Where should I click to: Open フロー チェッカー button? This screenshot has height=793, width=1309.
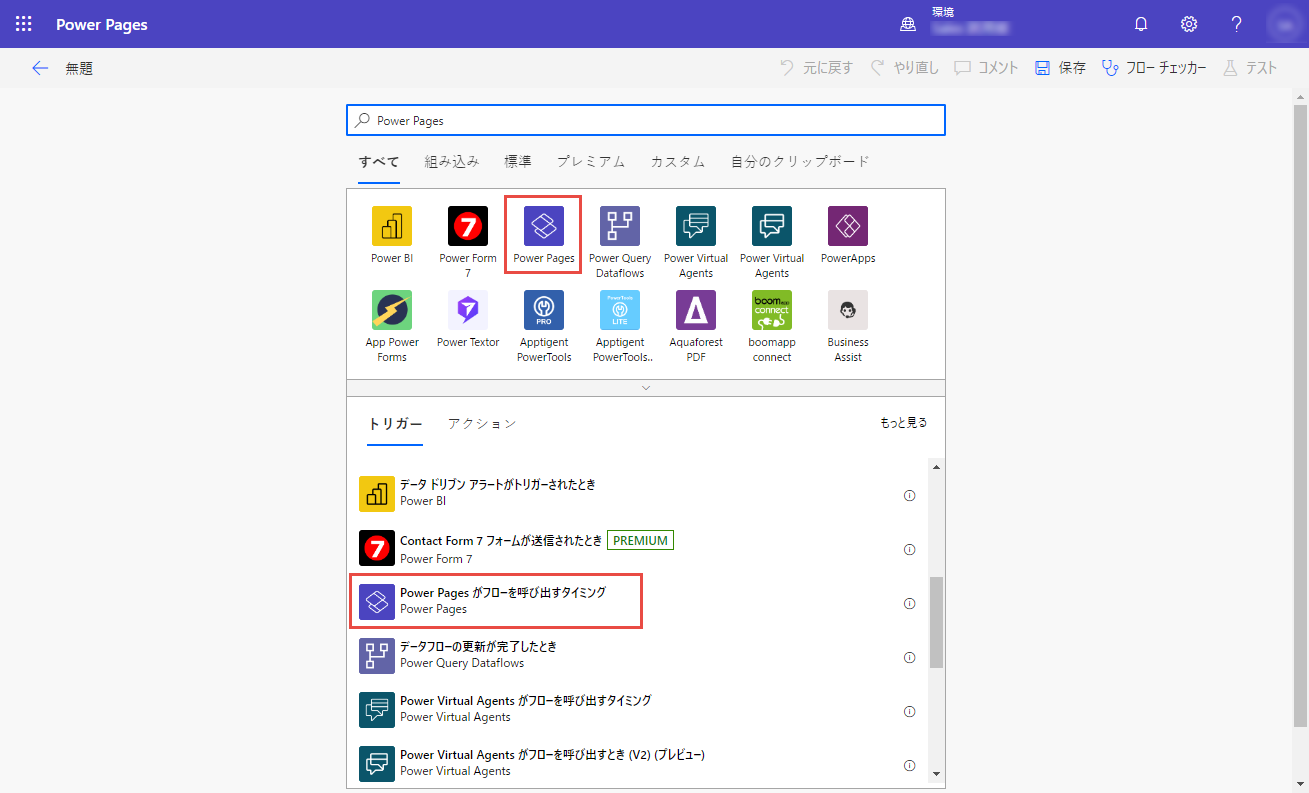[1153, 68]
